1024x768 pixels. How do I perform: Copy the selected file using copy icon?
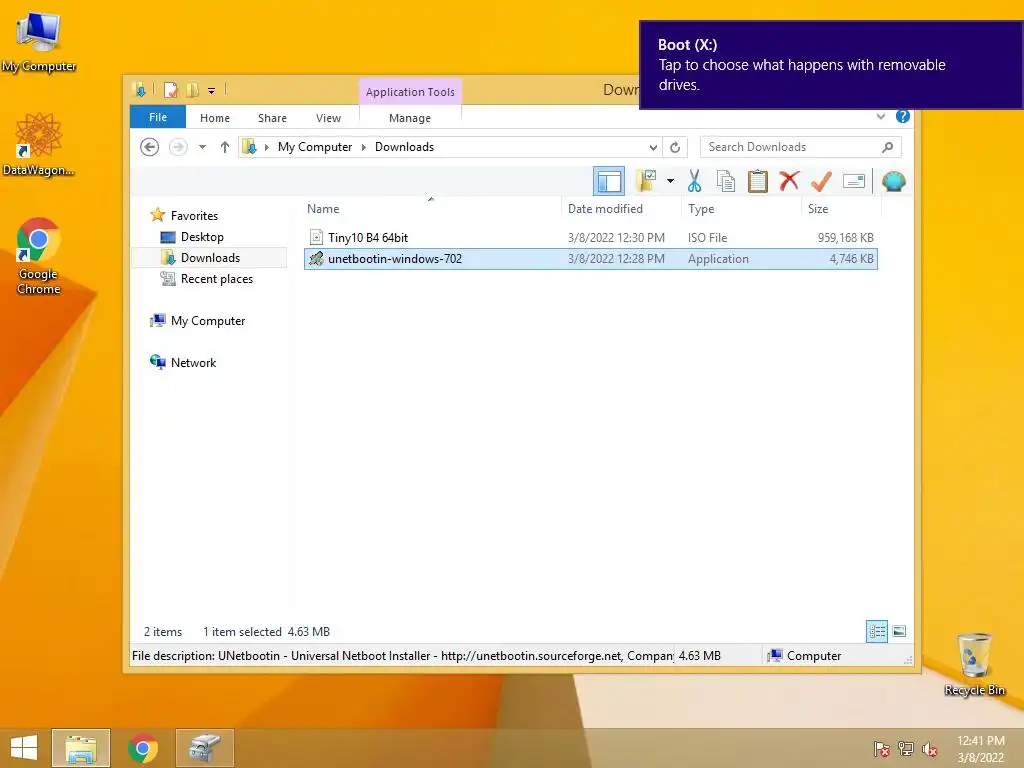[726, 181]
